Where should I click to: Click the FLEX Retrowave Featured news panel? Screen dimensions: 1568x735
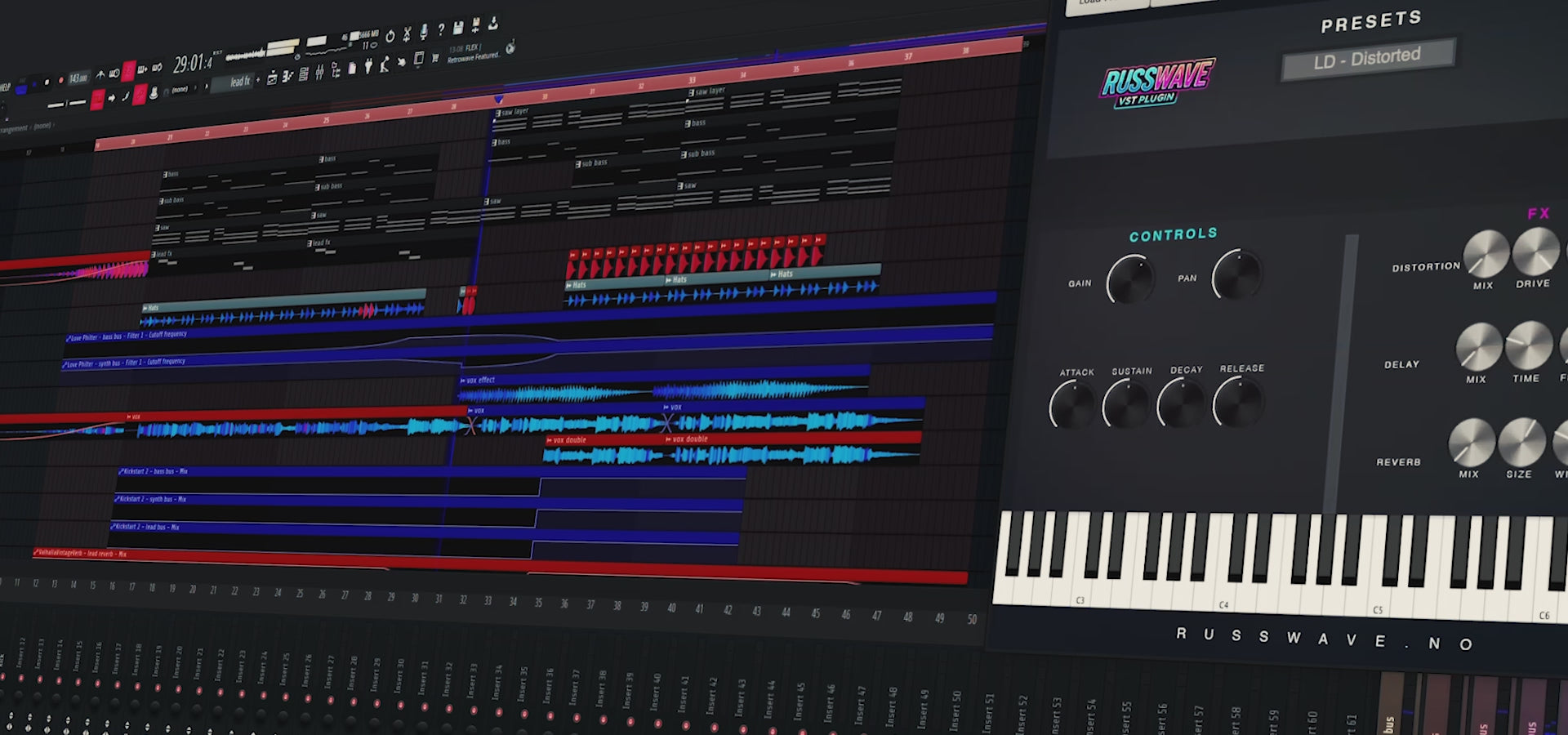pos(474,53)
